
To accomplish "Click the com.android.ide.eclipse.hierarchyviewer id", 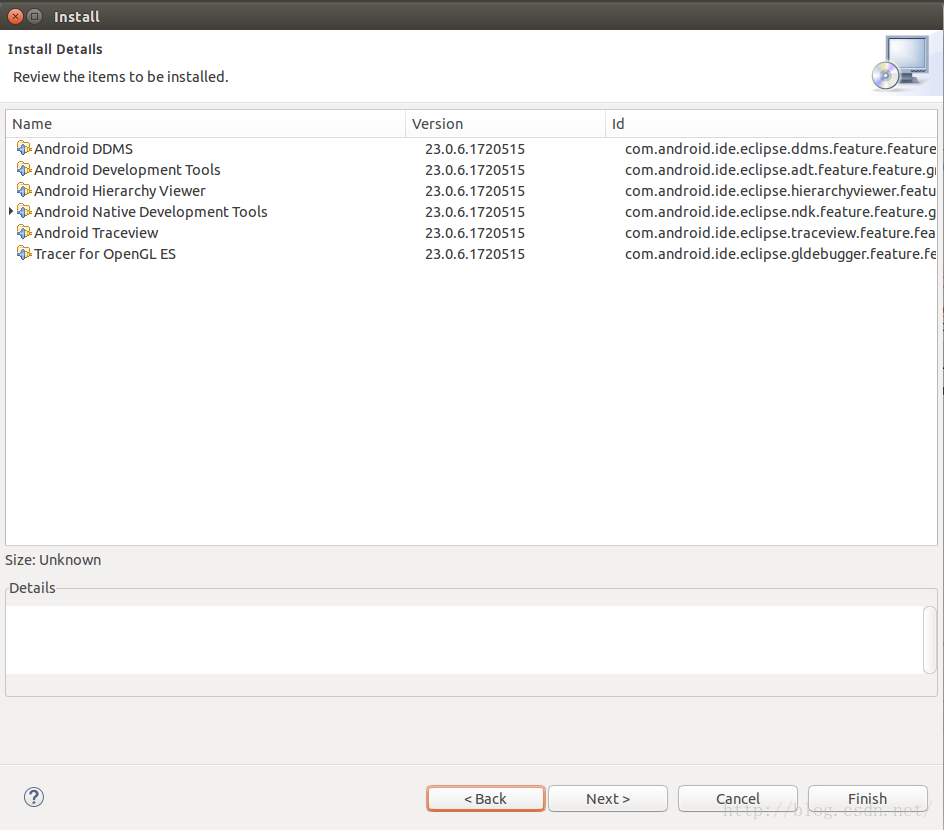I will click(x=780, y=191).
